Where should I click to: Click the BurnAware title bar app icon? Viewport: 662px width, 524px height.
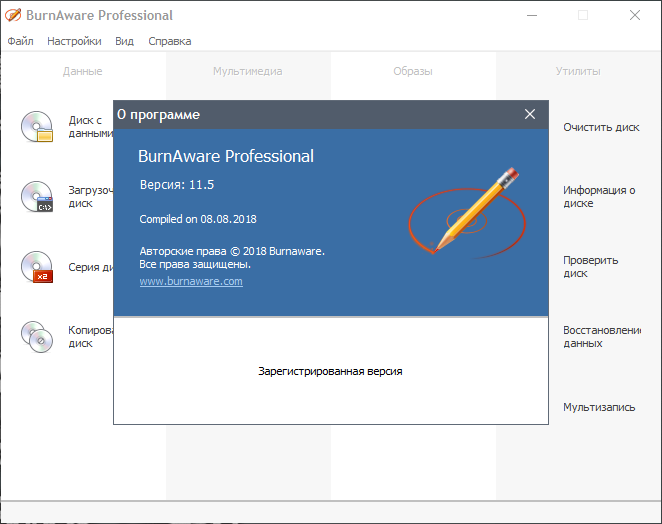point(13,15)
